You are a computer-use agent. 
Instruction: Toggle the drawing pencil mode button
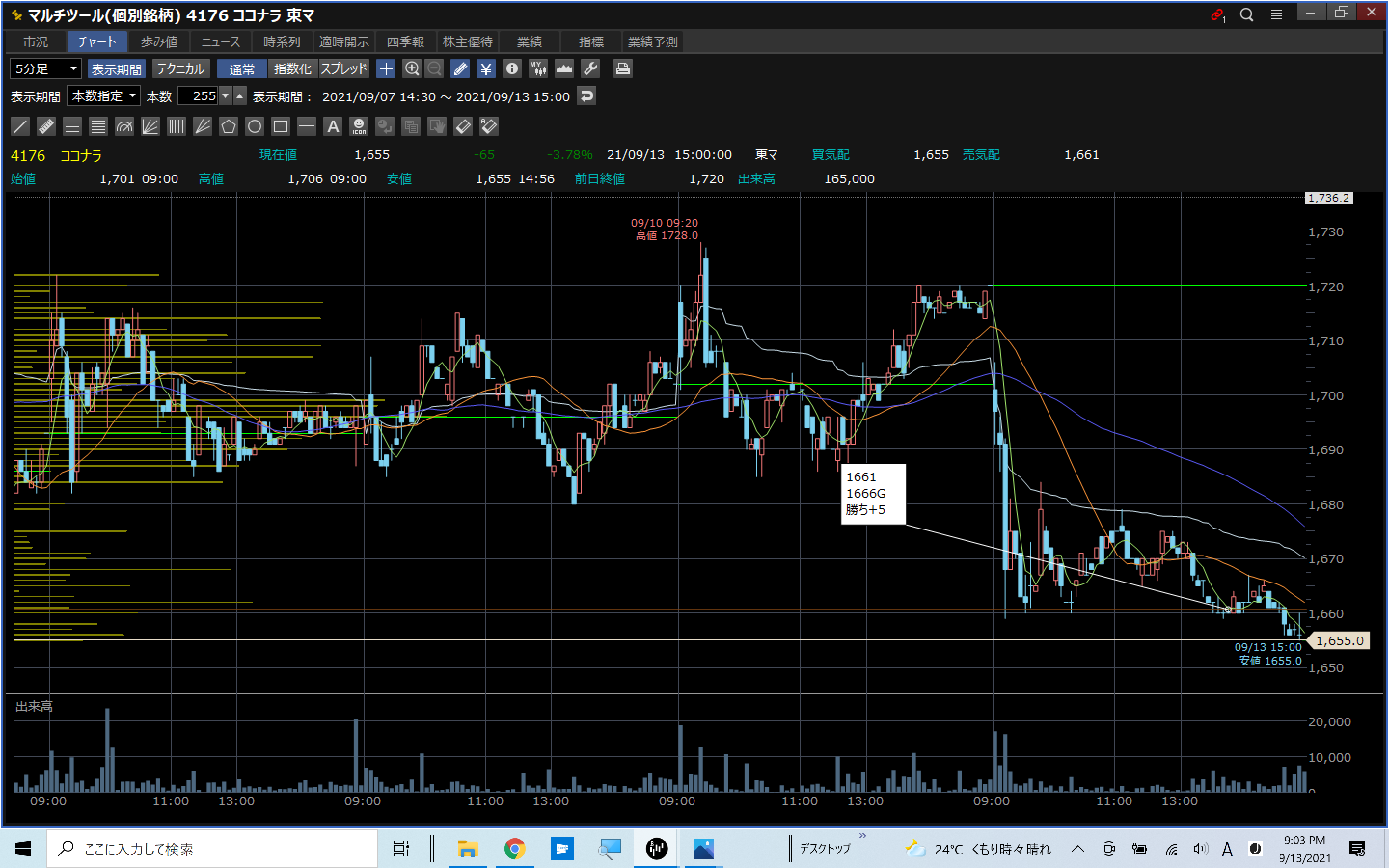pyautogui.click(x=460, y=69)
